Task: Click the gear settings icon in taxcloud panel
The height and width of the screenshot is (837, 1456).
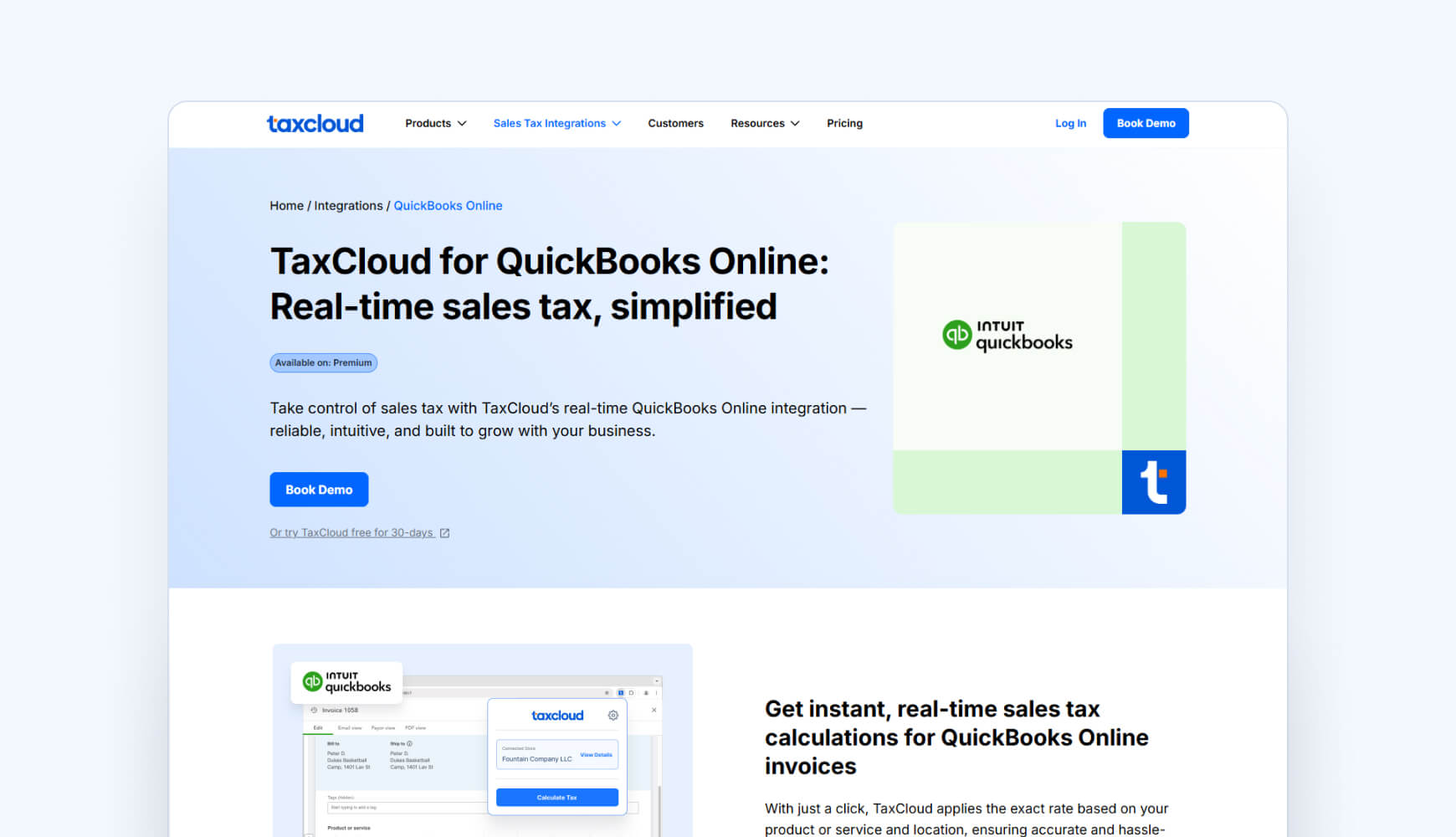Action: click(x=613, y=716)
